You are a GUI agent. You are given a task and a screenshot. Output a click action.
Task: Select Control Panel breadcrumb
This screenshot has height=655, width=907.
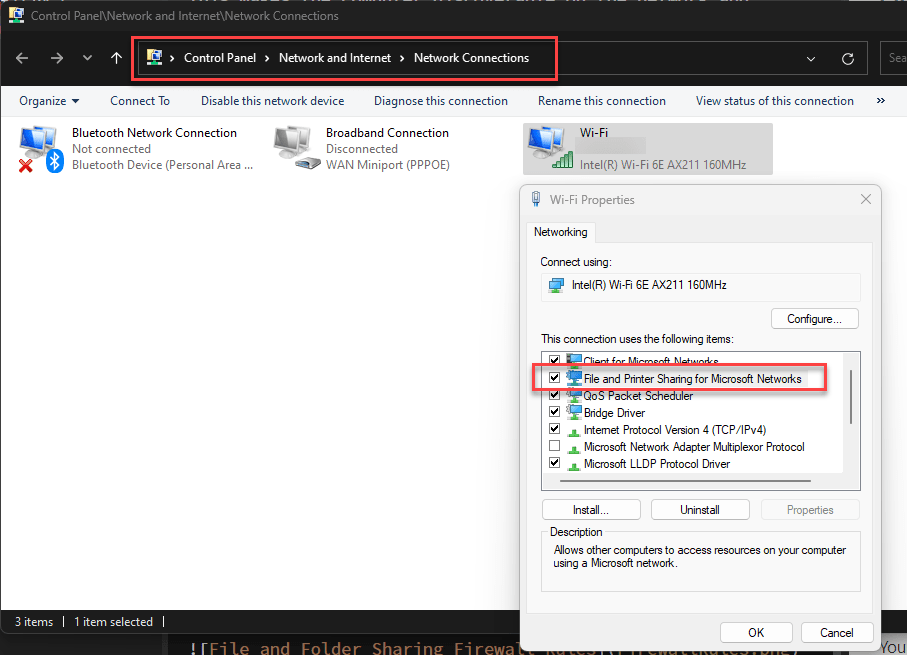click(x=220, y=58)
